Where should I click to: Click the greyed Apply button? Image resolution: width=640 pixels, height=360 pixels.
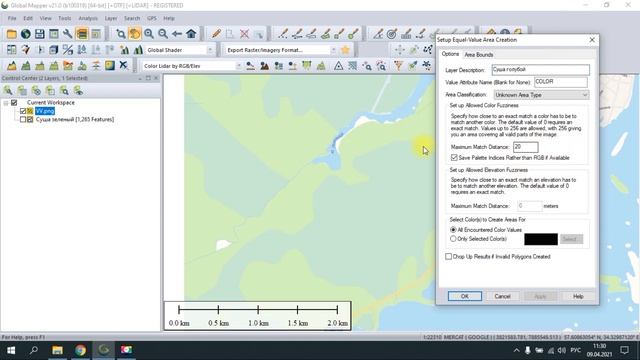click(x=540, y=296)
